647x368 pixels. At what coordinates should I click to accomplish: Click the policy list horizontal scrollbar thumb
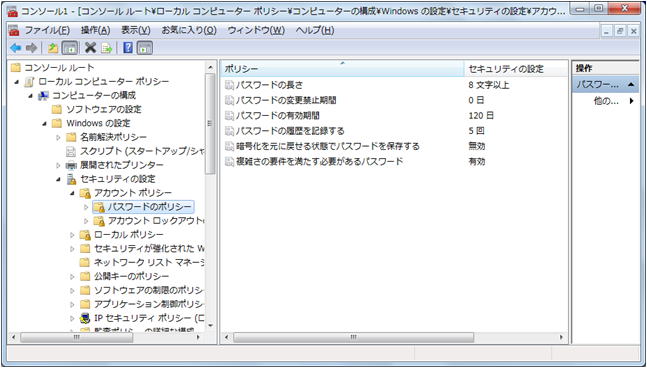coord(354,337)
